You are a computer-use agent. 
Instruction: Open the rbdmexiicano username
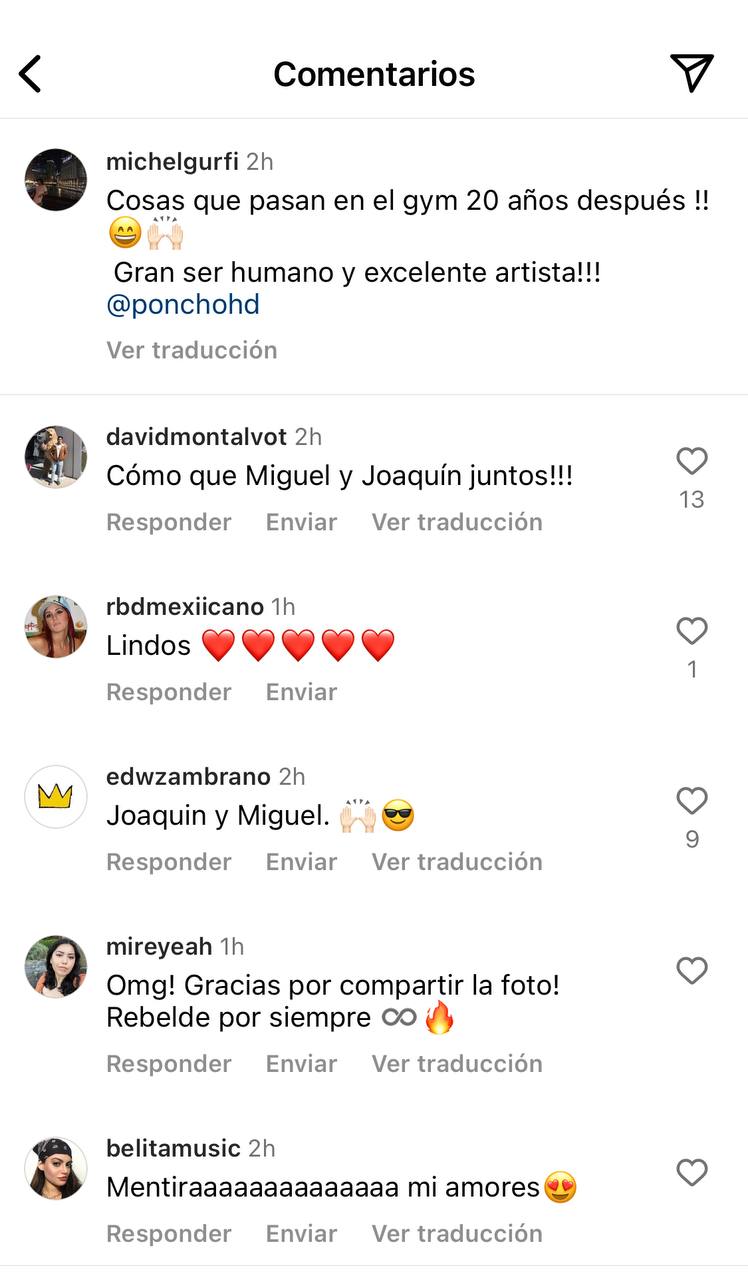[185, 607]
